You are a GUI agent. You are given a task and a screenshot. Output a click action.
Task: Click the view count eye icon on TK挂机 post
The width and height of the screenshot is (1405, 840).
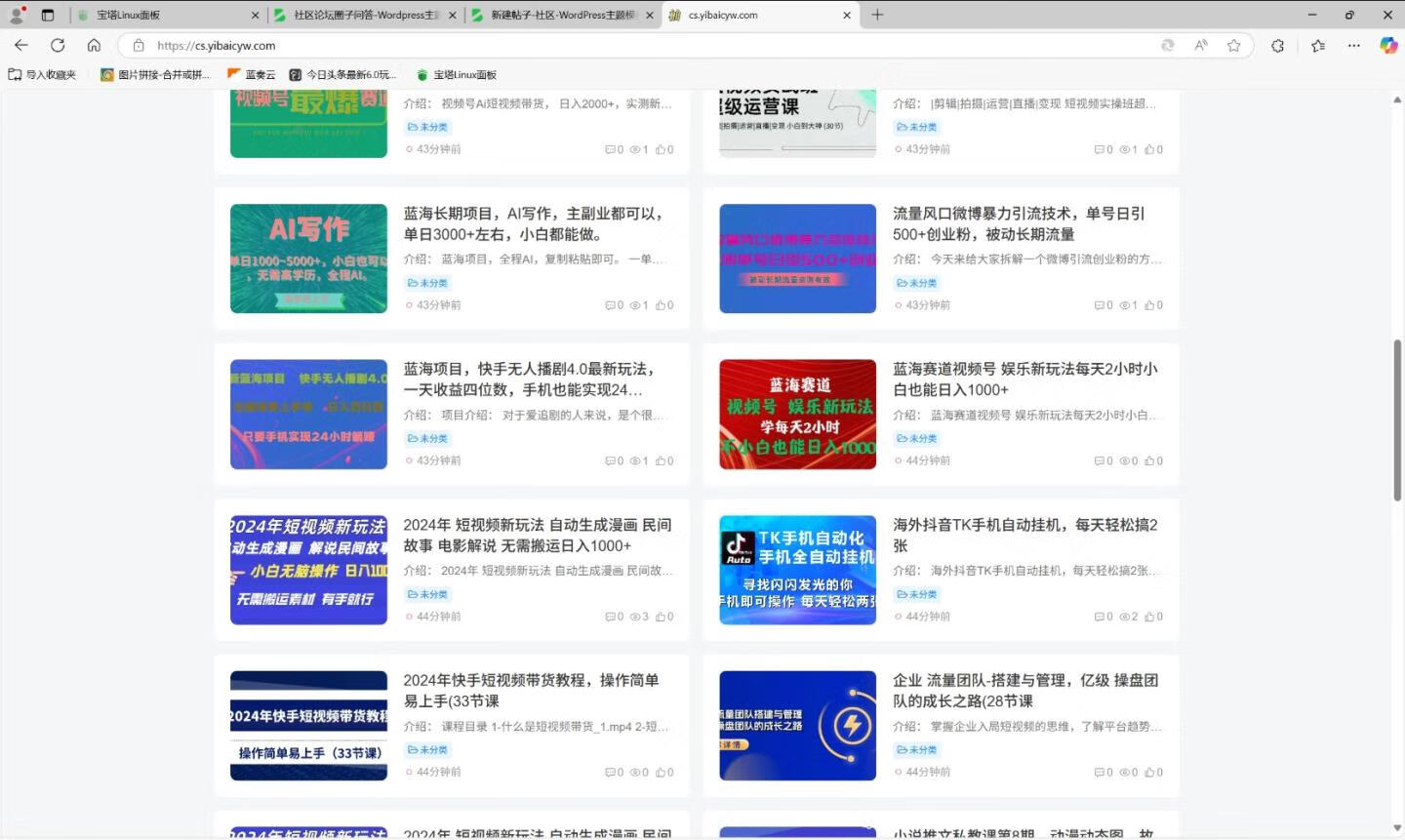pos(1127,616)
